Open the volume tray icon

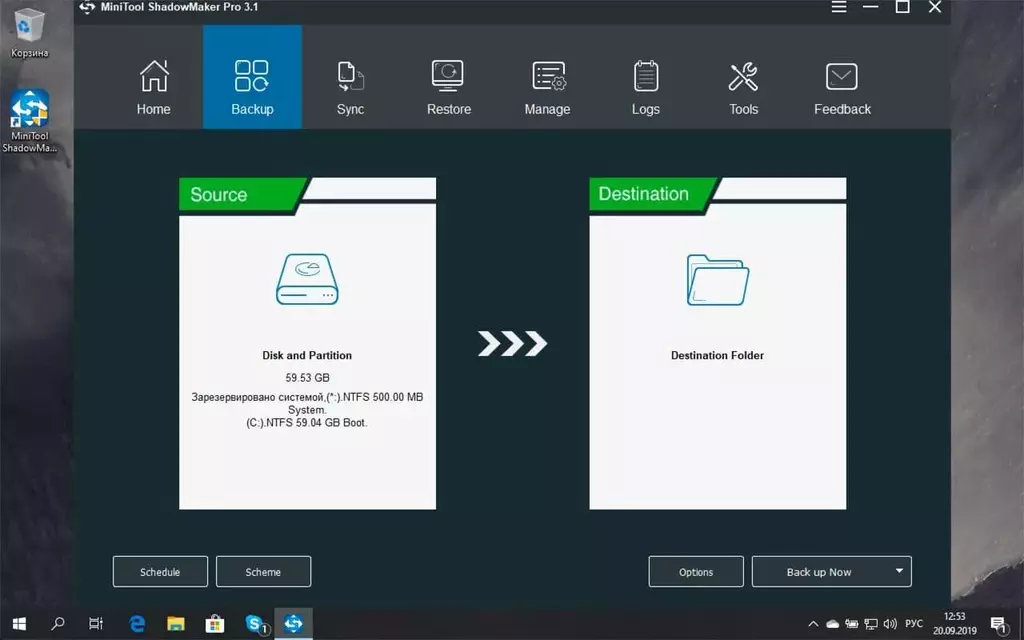click(x=889, y=624)
